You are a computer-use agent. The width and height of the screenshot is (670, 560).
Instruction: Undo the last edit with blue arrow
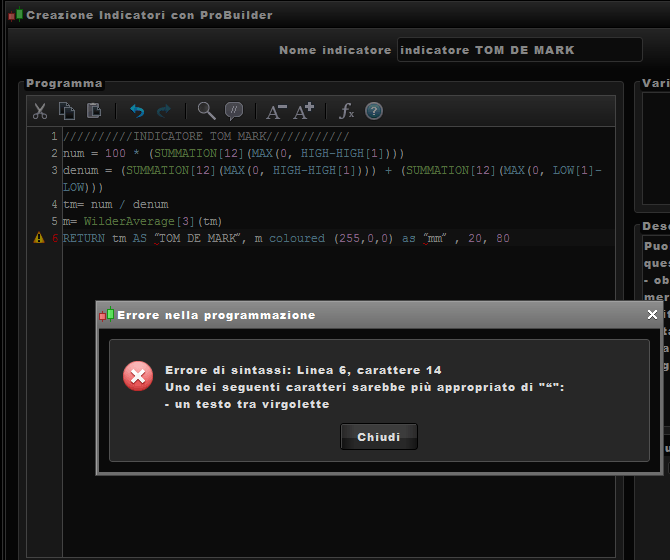tap(137, 111)
